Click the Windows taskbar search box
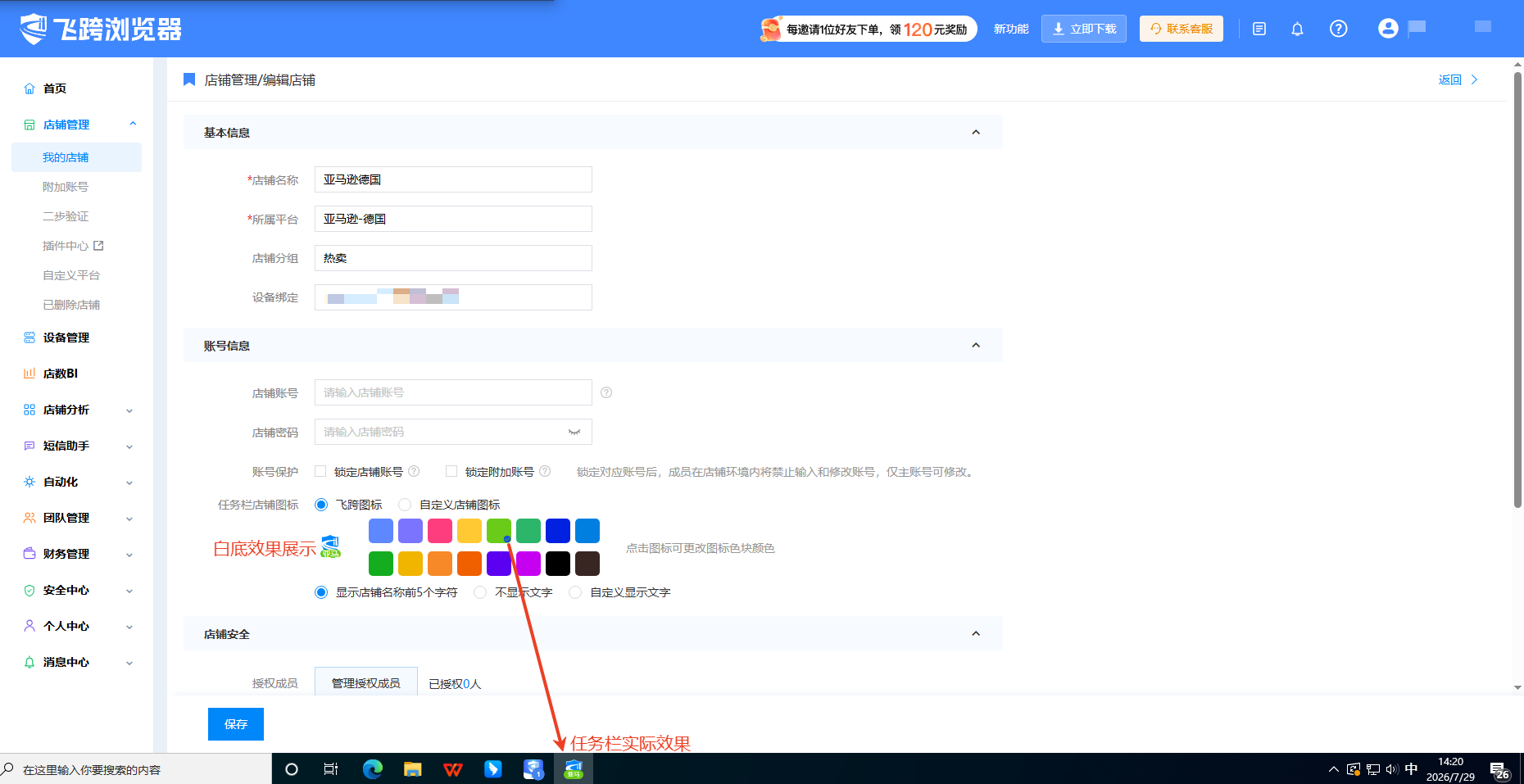 (136, 769)
